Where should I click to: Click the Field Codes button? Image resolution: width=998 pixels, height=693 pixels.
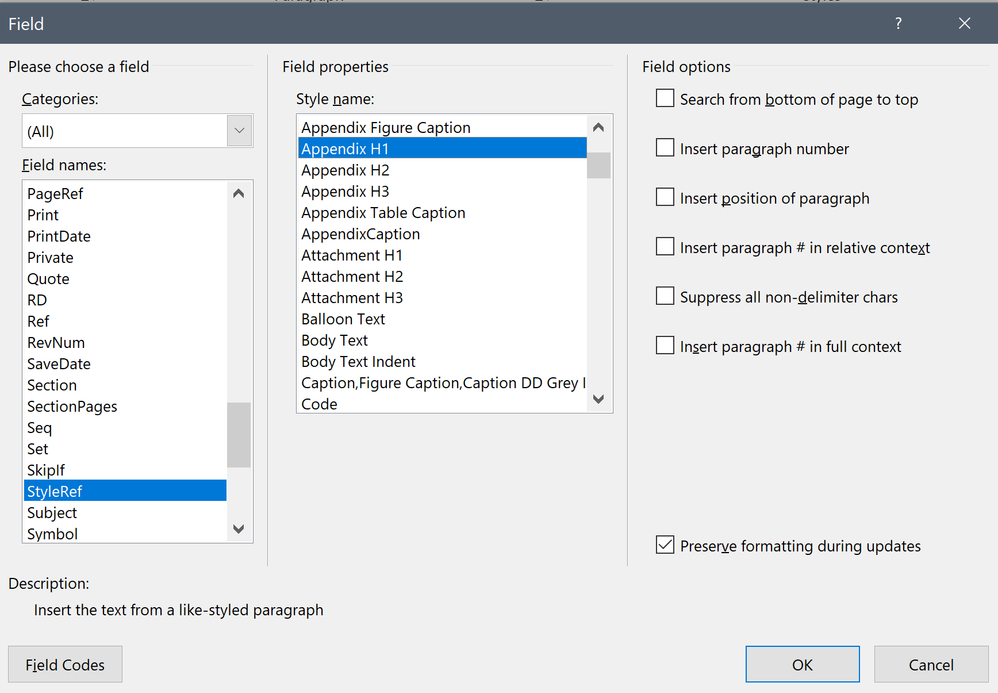tap(65, 665)
